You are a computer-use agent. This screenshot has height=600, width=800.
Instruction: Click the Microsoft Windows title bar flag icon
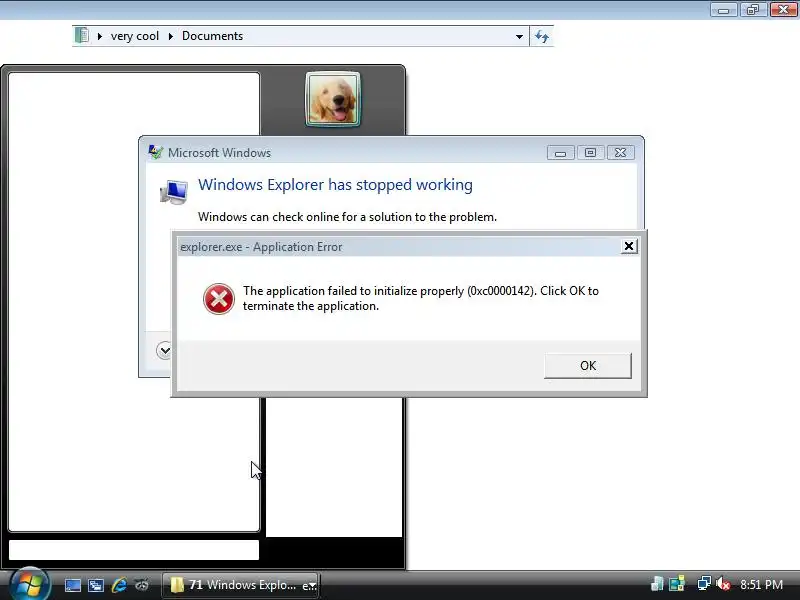tap(155, 152)
